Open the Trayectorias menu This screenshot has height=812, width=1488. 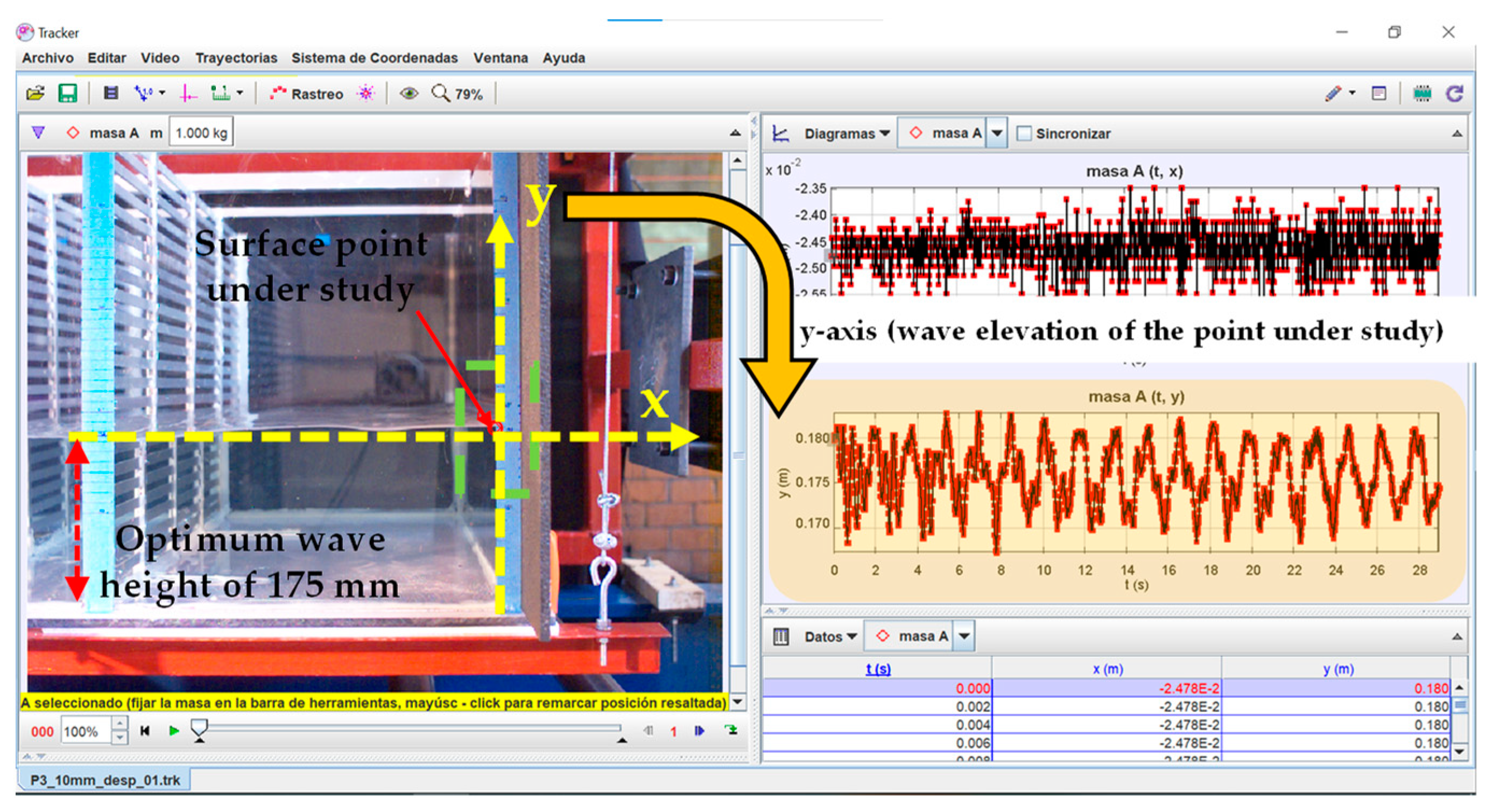click(x=236, y=58)
